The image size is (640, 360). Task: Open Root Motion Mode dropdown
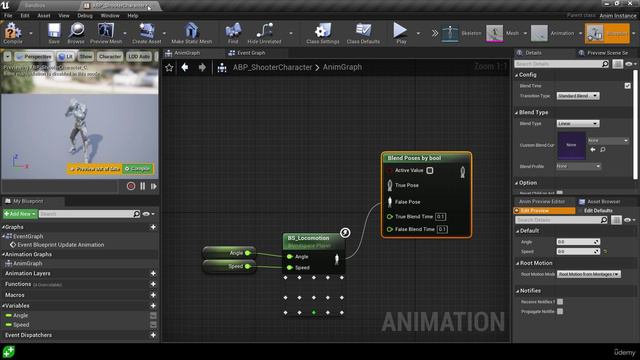point(589,274)
